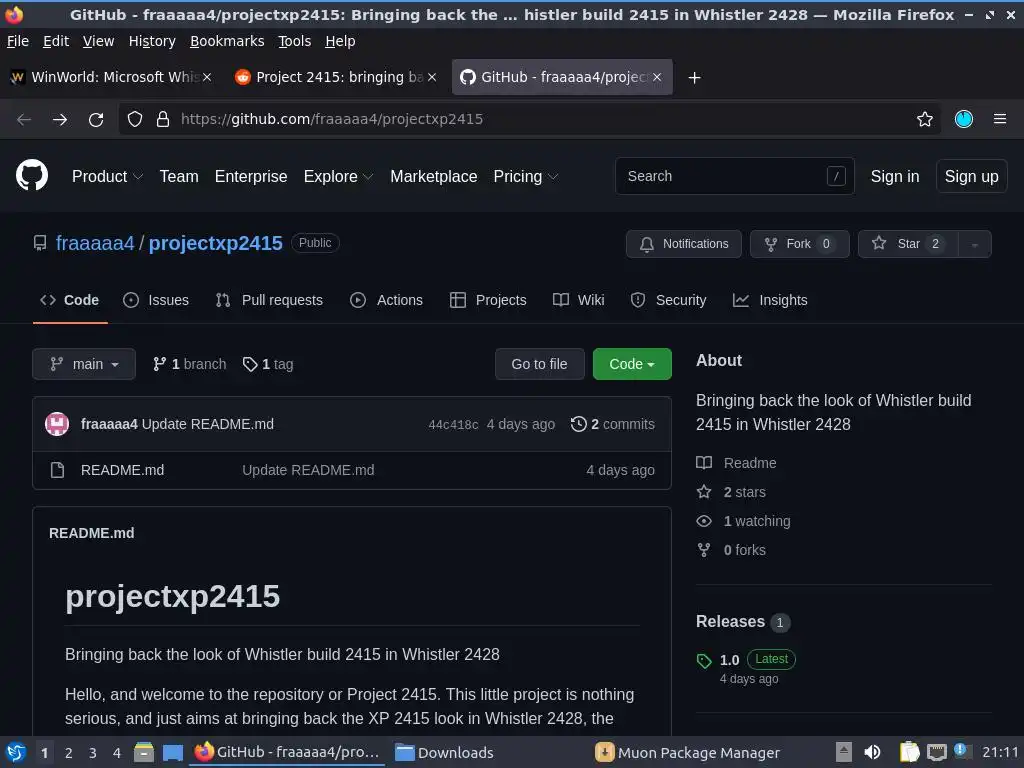Click fraaaaa4 avatar in the commit row
Image resolution: width=1024 pixels, height=768 pixels.
tap(57, 424)
